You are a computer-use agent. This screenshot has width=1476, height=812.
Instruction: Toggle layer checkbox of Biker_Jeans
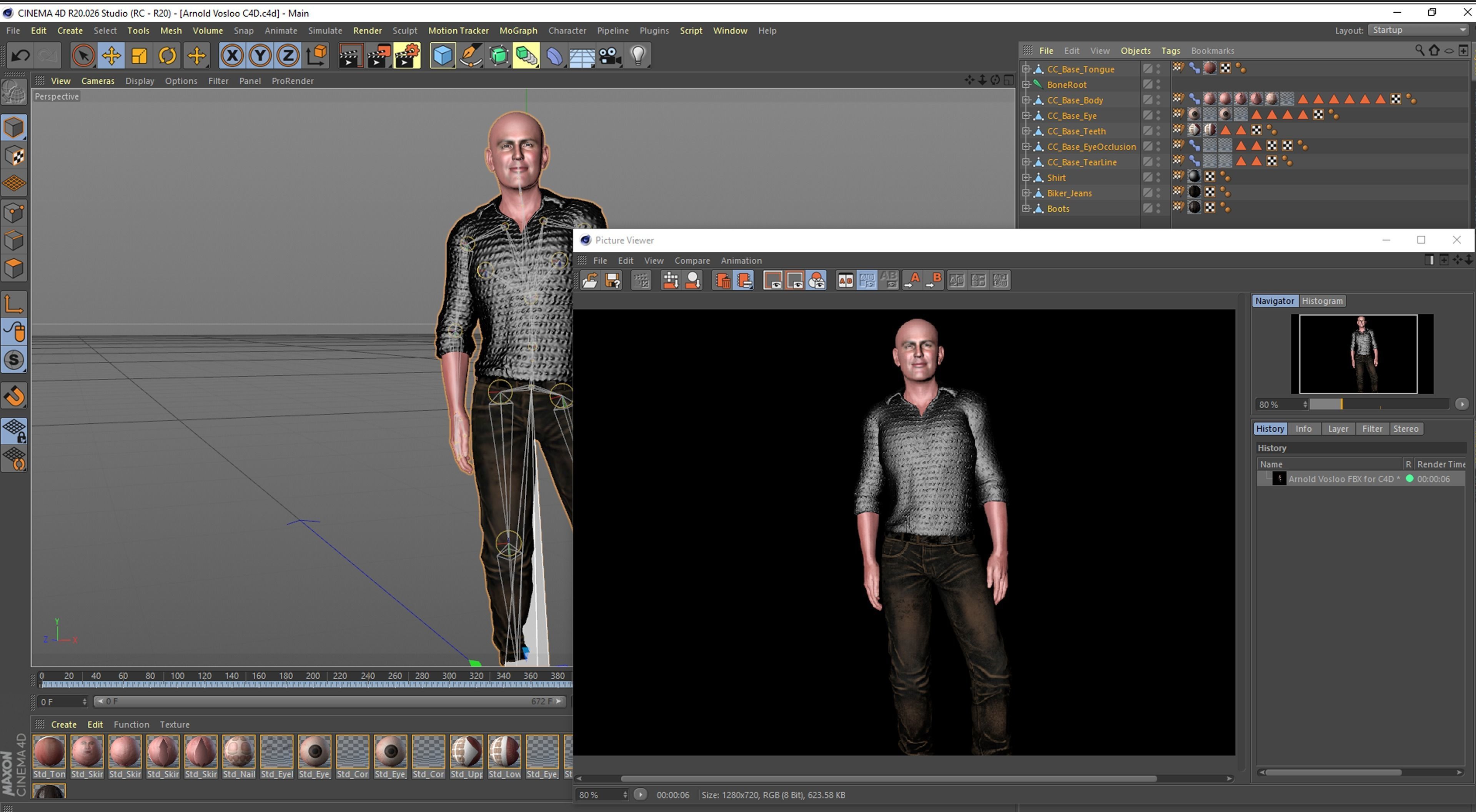click(x=1147, y=193)
